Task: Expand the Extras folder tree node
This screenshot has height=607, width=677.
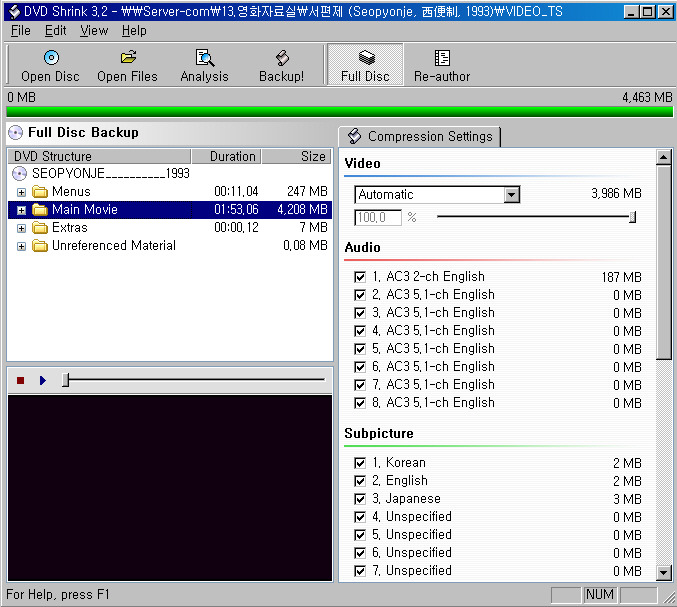Action: click(22, 228)
